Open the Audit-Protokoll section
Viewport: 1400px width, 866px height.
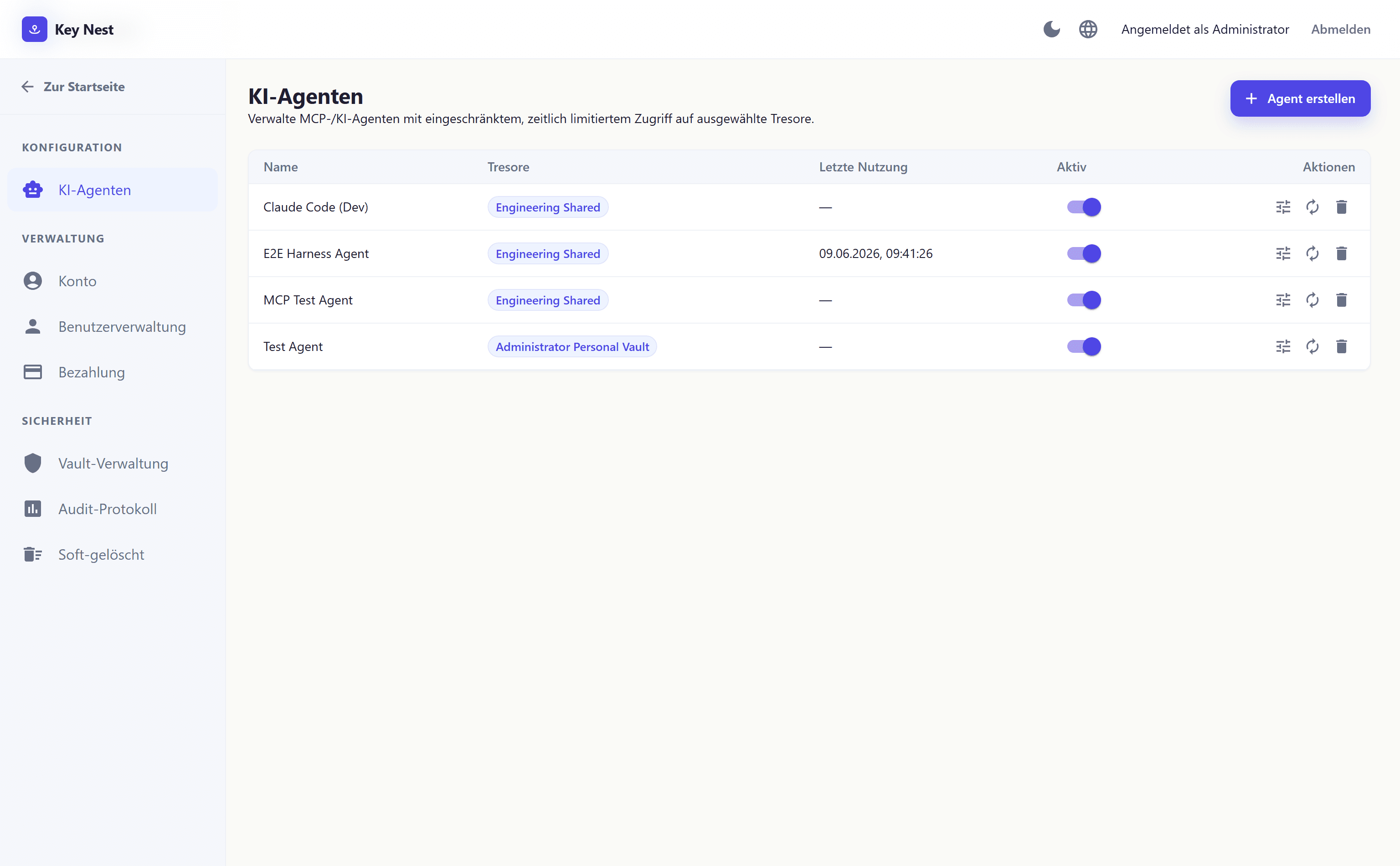click(113, 509)
